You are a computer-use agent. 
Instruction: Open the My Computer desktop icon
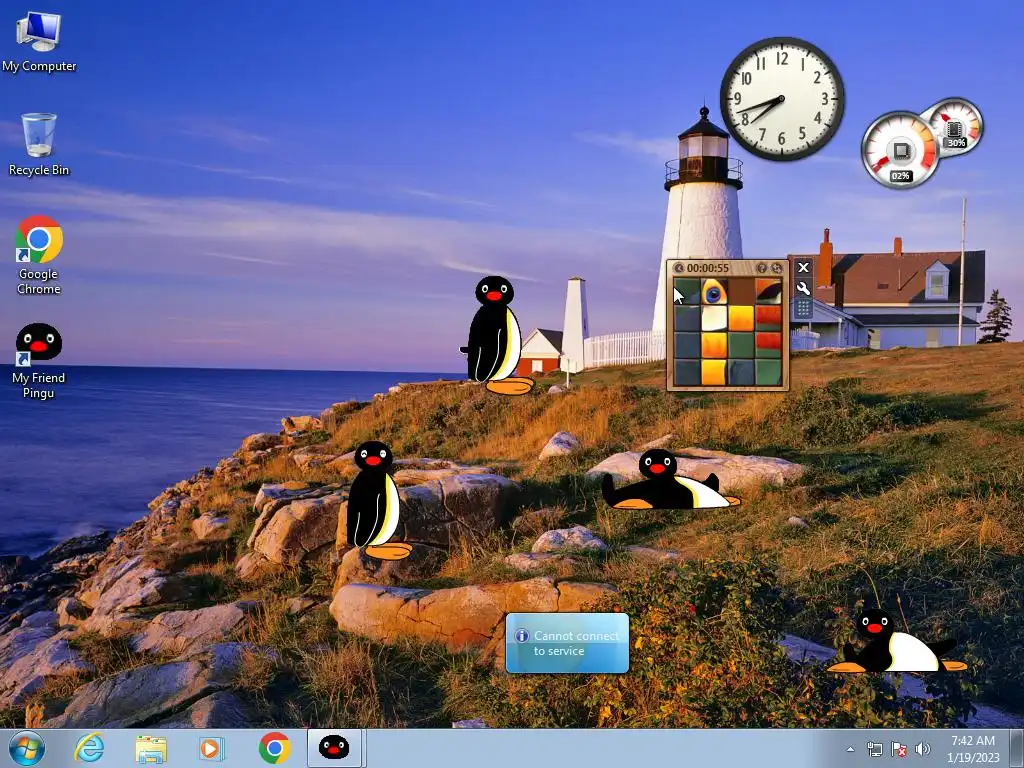click(x=39, y=41)
